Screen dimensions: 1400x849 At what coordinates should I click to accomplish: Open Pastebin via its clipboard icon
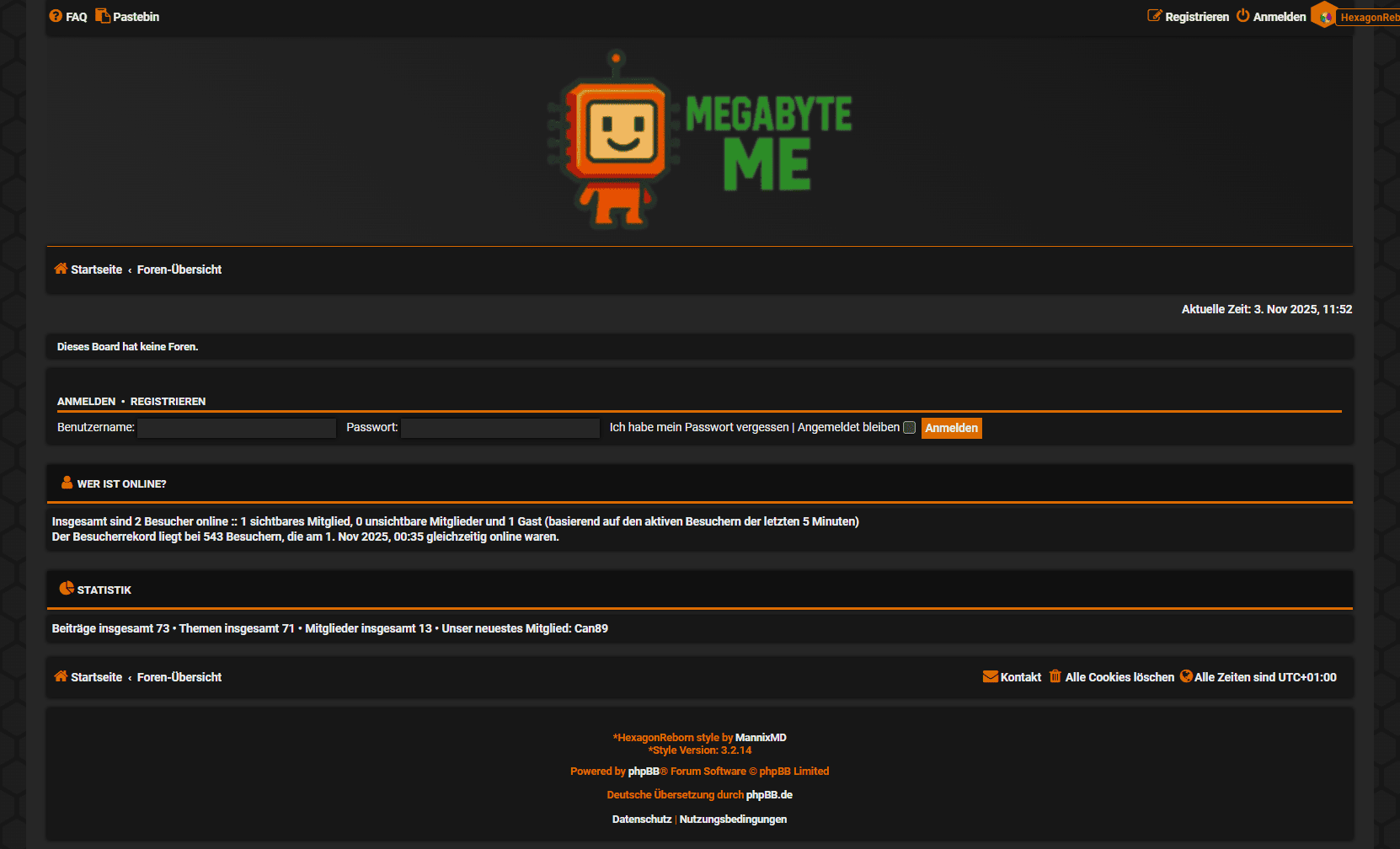point(103,16)
